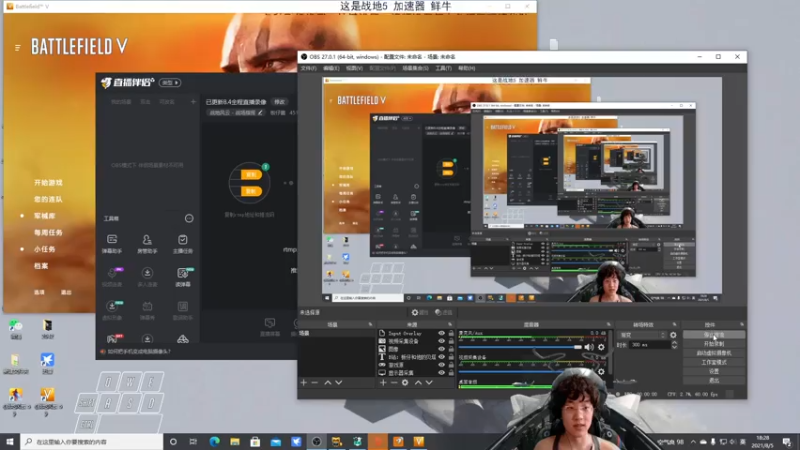
Task: Click upper orange 复制 button in 直播姬
Action: click(x=251, y=174)
